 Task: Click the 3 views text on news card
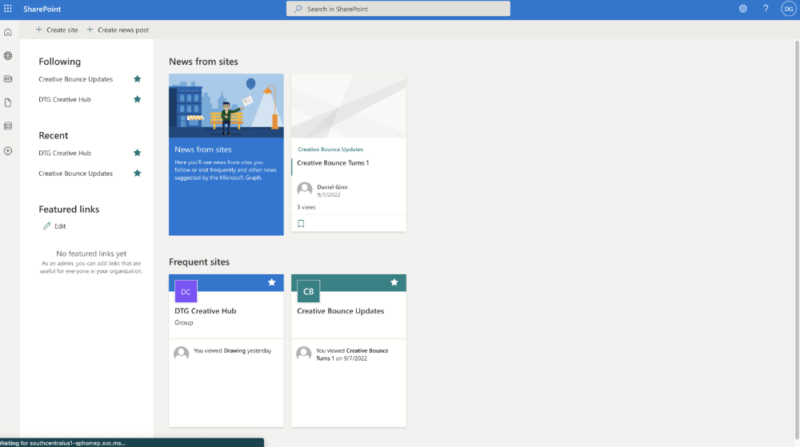tap(306, 207)
